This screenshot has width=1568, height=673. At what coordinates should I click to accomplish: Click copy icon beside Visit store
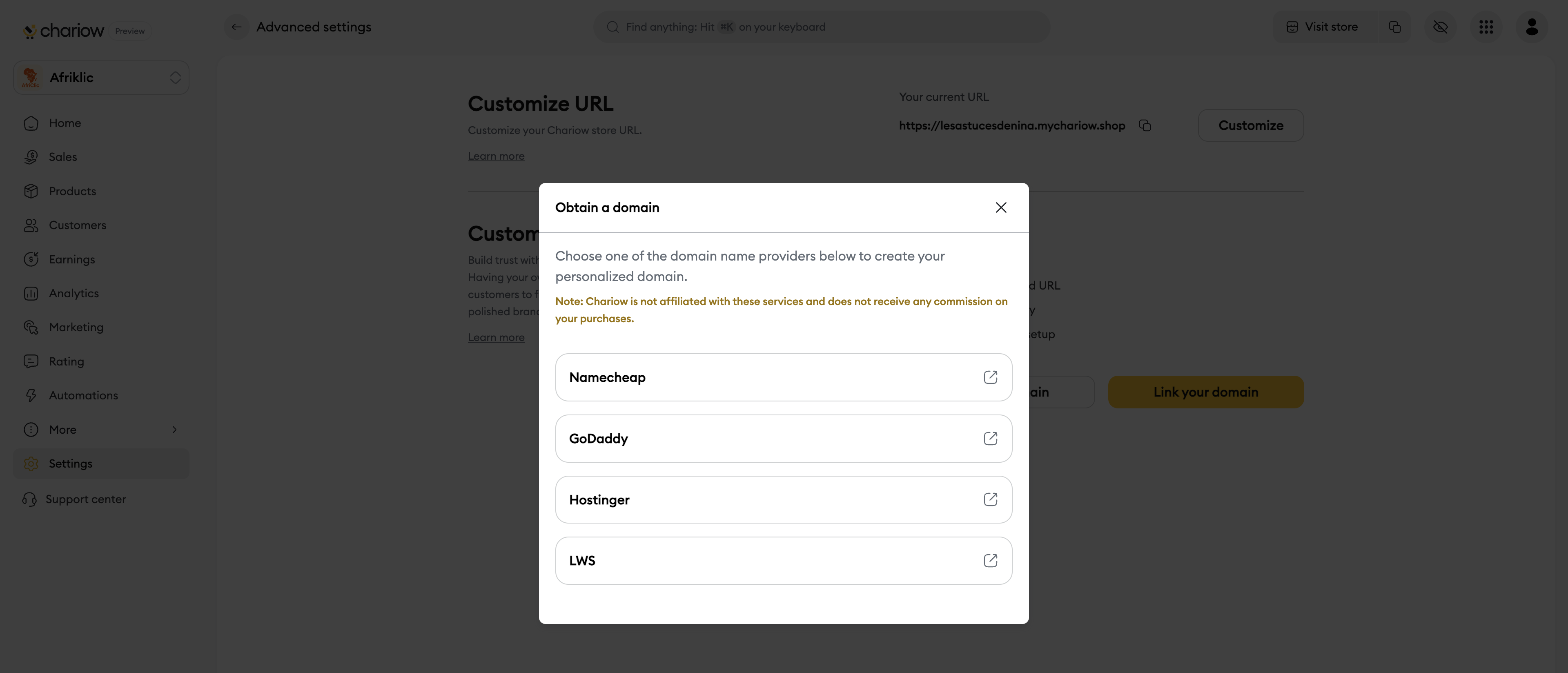point(1394,27)
